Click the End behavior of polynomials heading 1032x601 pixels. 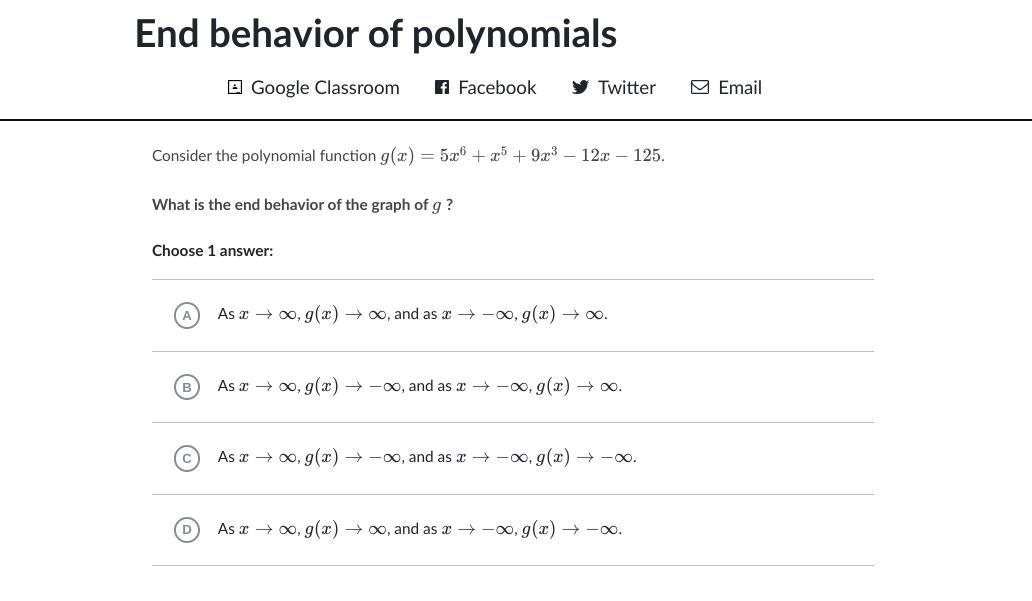pos(376,34)
